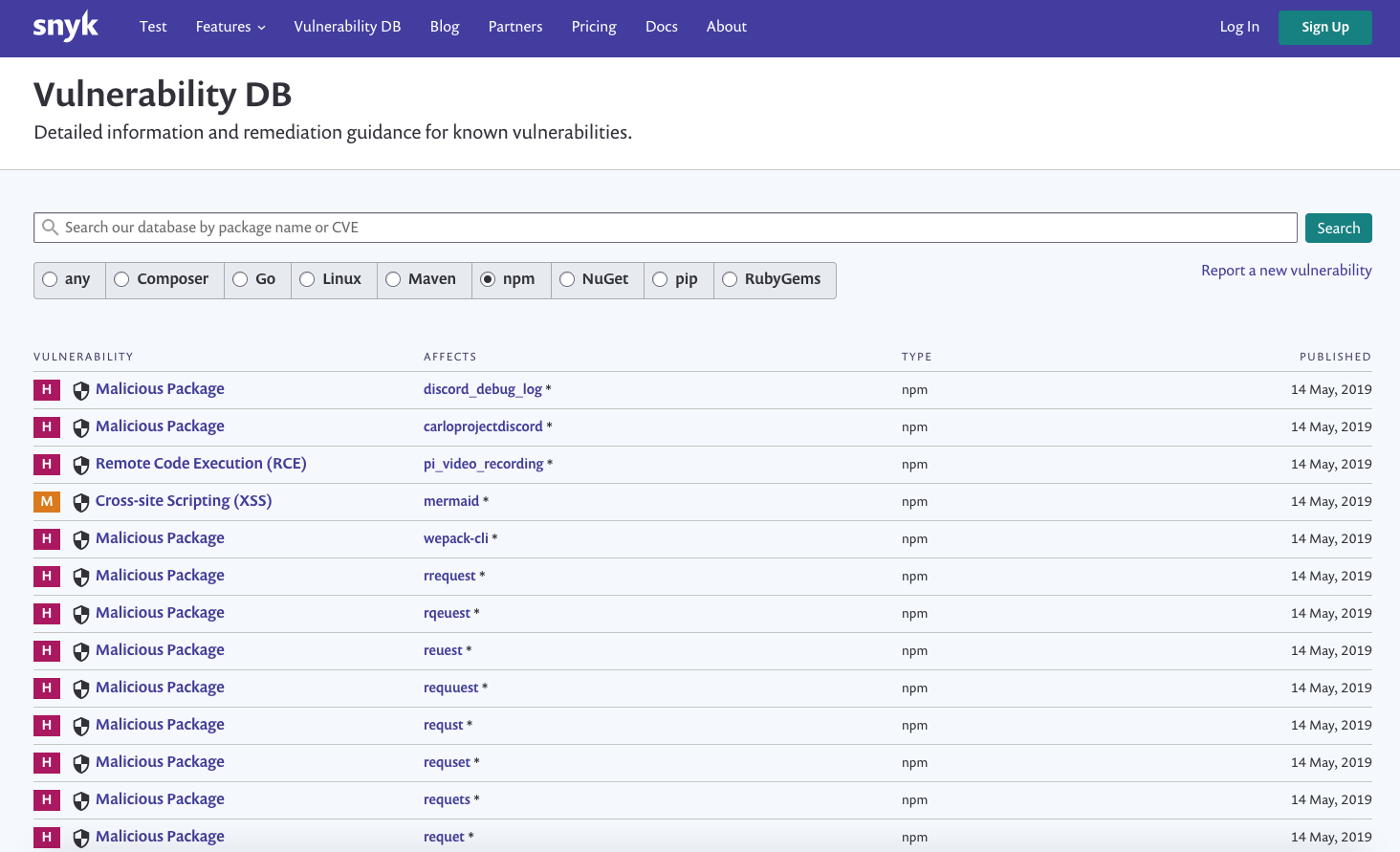Click the shield icon next to Cross-site Scripting
This screenshot has height=852, width=1400.
point(81,502)
